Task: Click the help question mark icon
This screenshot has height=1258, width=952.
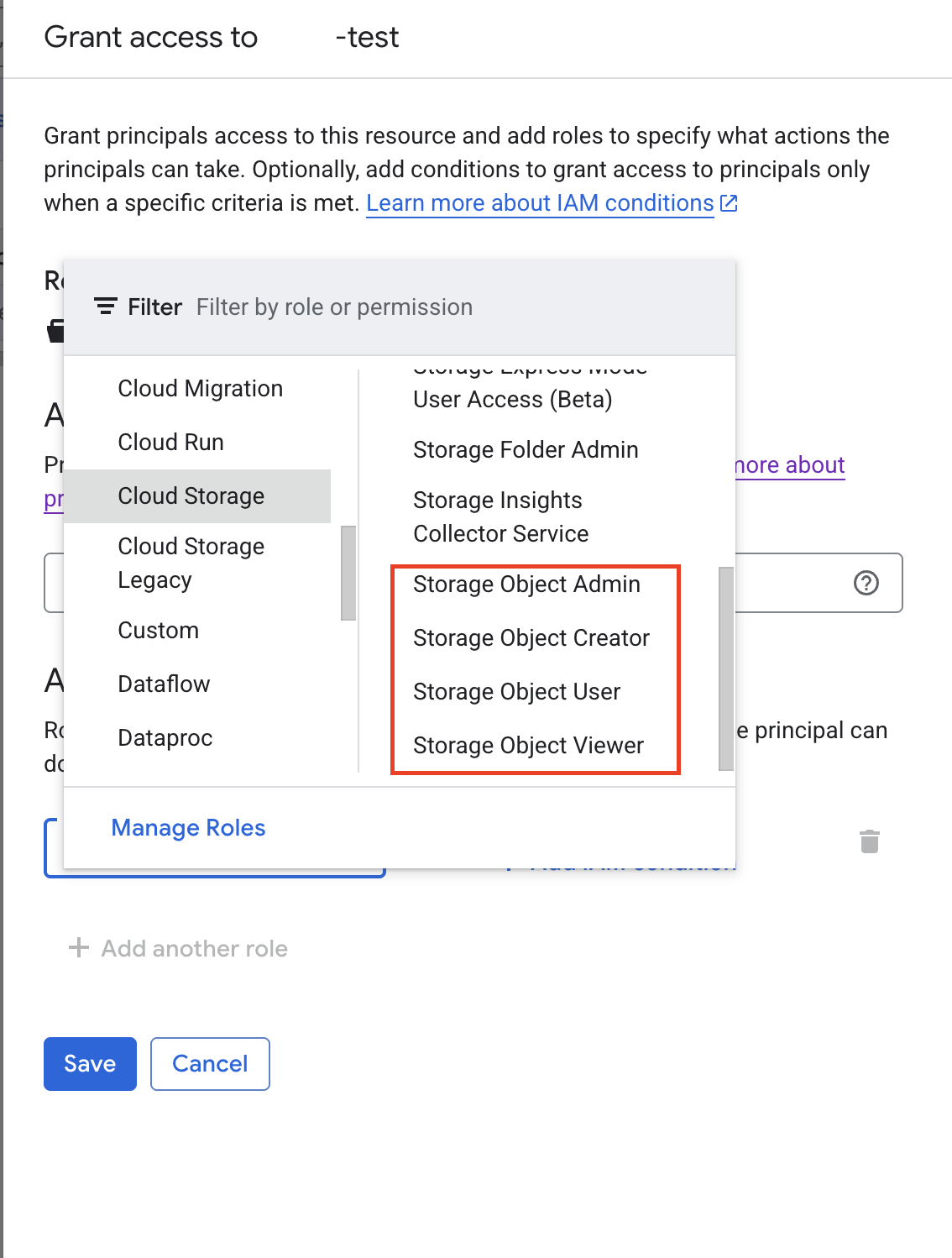Action: tap(866, 583)
